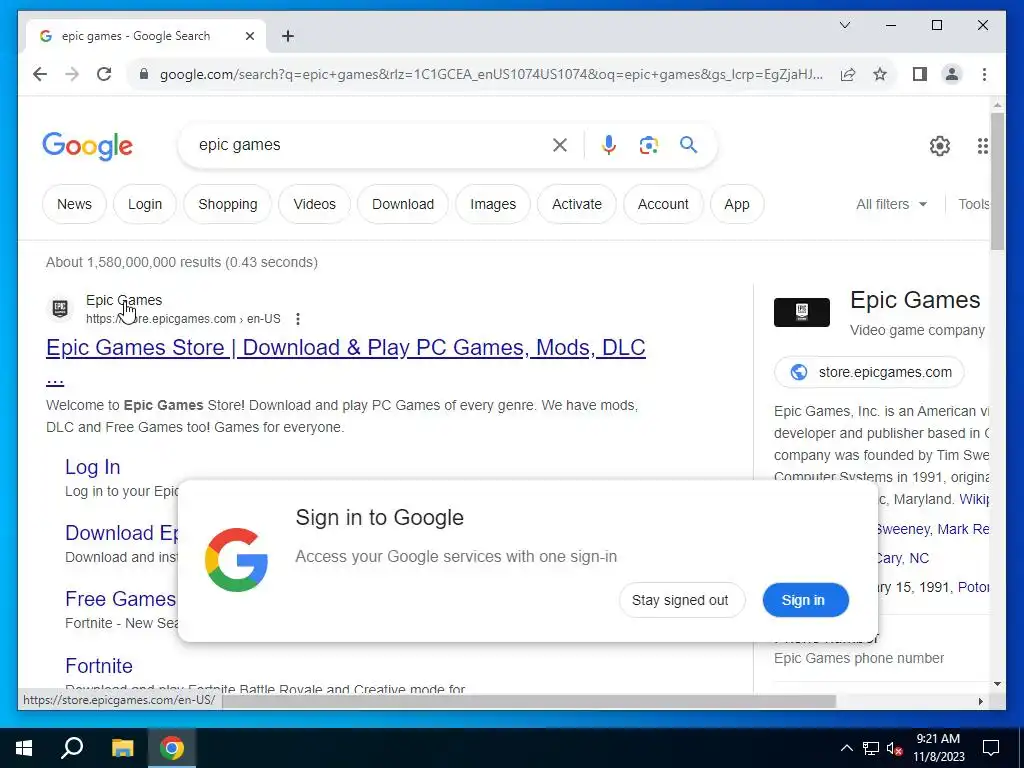Visit store.epicgames.com from knowledge panel
This screenshot has height=768, width=1024.
pyautogui.click(x=869, y=372)
